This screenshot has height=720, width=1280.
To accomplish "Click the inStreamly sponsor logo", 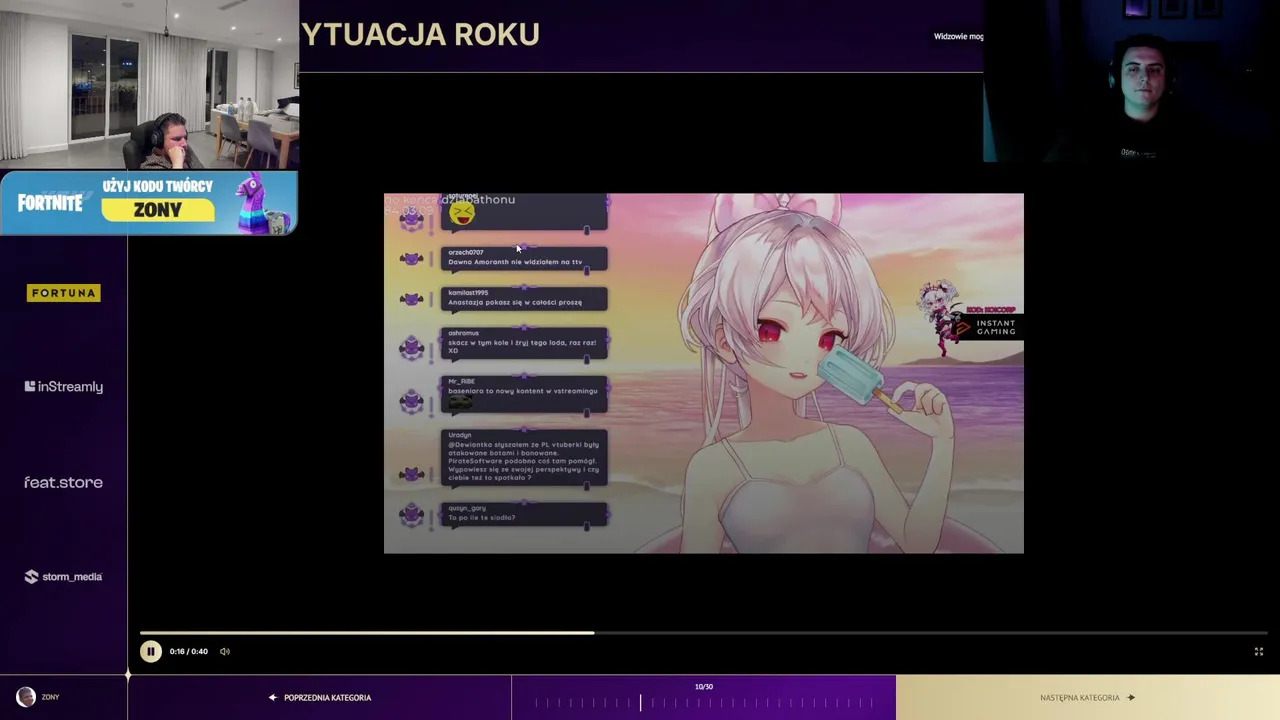I will [x=63, y=387].
